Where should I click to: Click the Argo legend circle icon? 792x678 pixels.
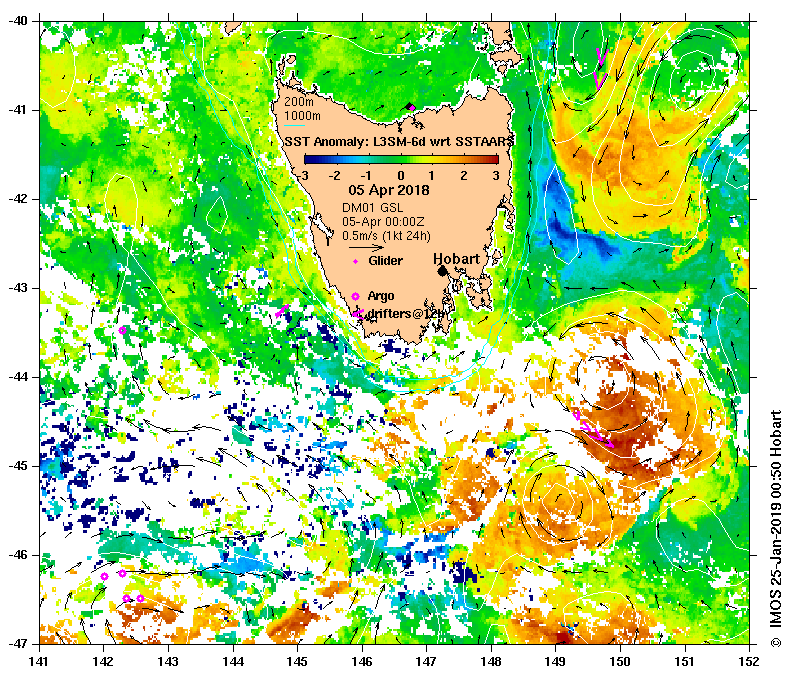tap(355, 297)
